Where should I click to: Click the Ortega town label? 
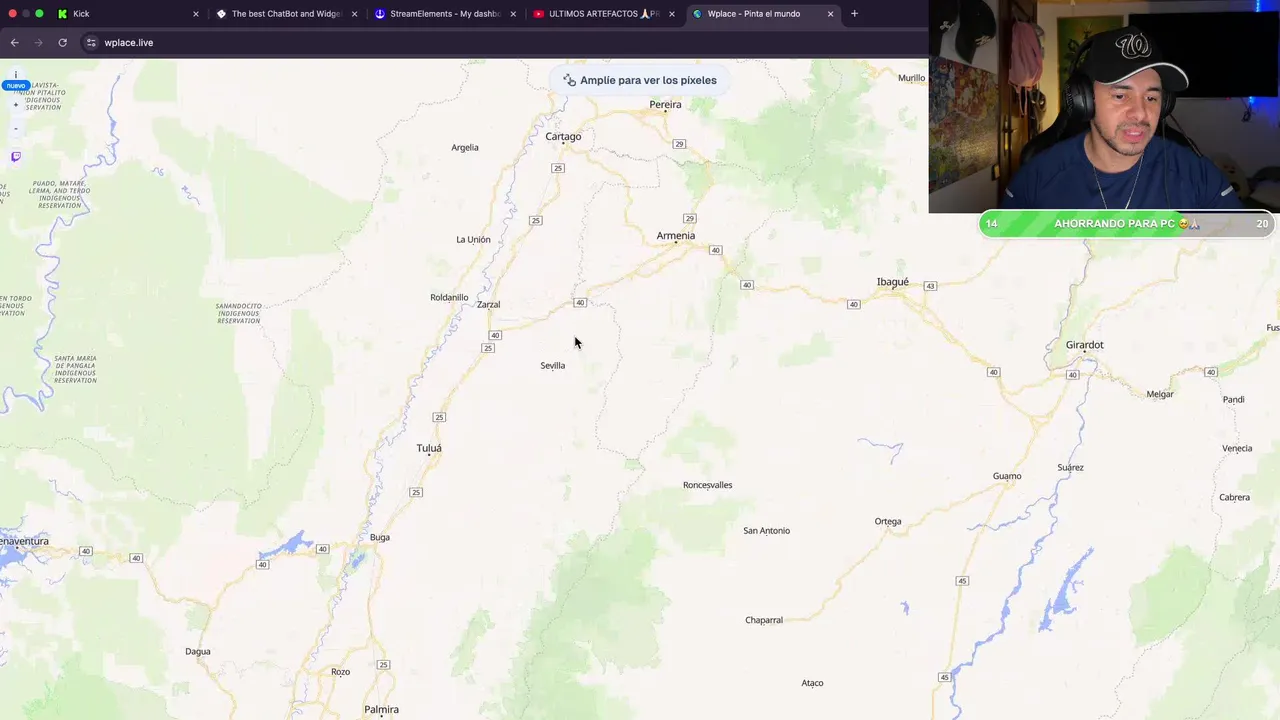[x=888, y=522]
